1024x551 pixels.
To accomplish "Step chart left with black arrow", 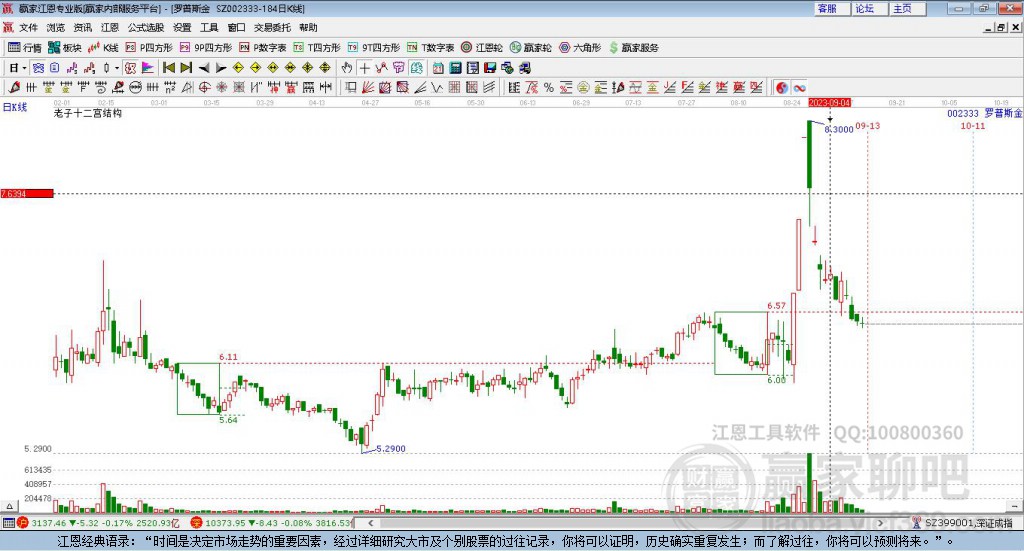I will coord(204,68).
